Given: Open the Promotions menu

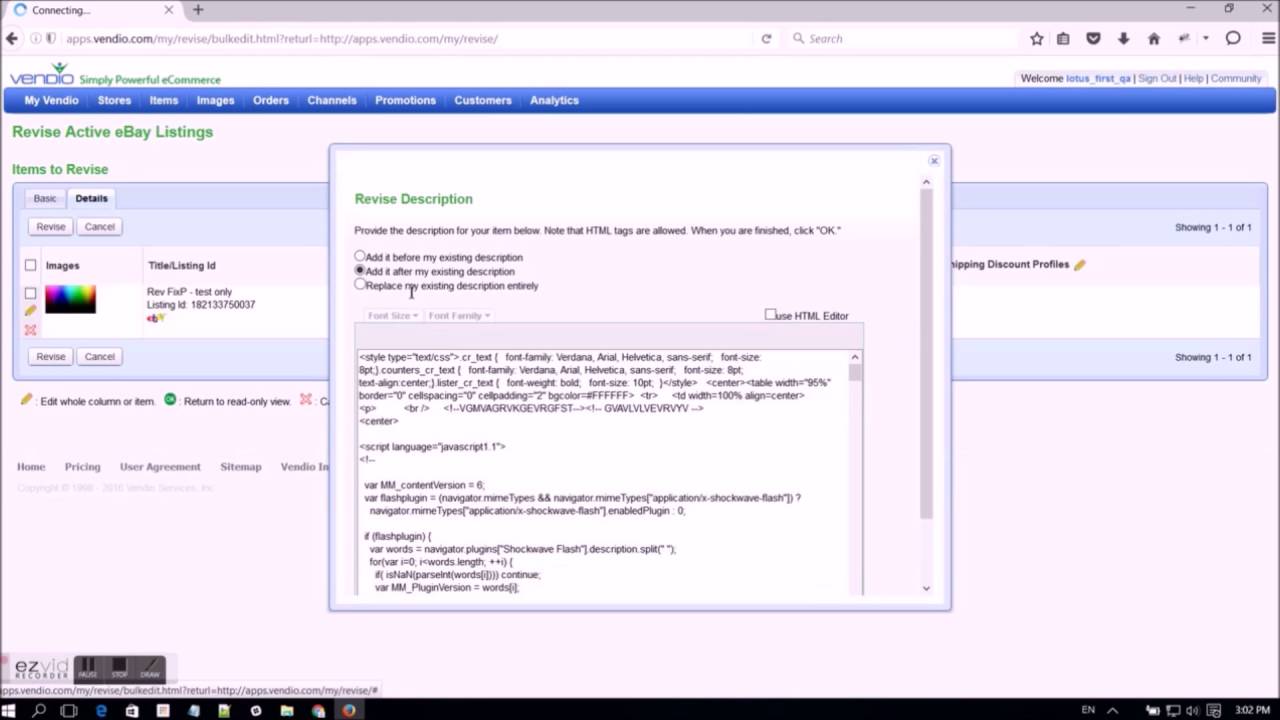Looking at the screenshot, I should pyautogui.click(x=405, y=100).
